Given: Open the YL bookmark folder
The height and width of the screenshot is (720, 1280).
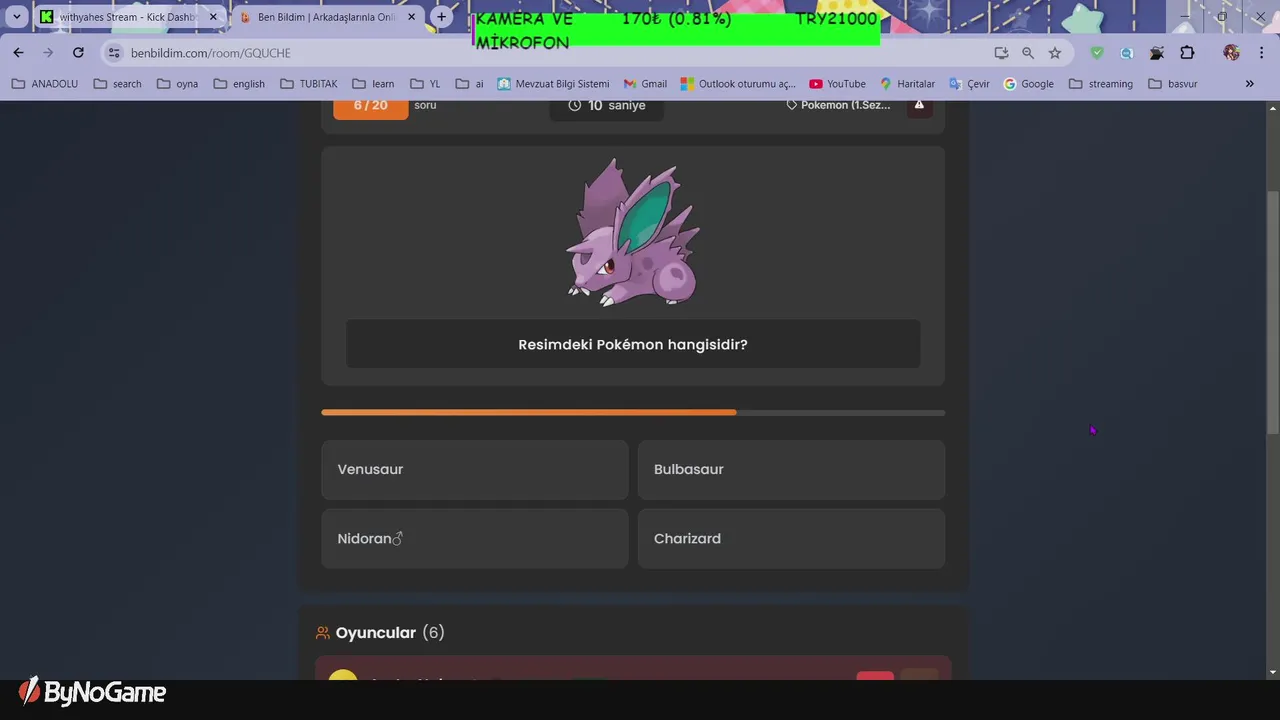Looking at the screenshot, I should [424, 84].
